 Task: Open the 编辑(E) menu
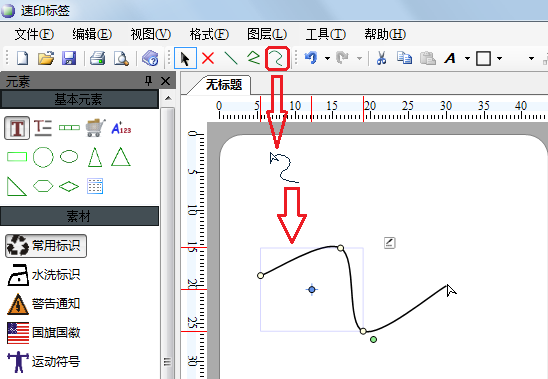92,34
